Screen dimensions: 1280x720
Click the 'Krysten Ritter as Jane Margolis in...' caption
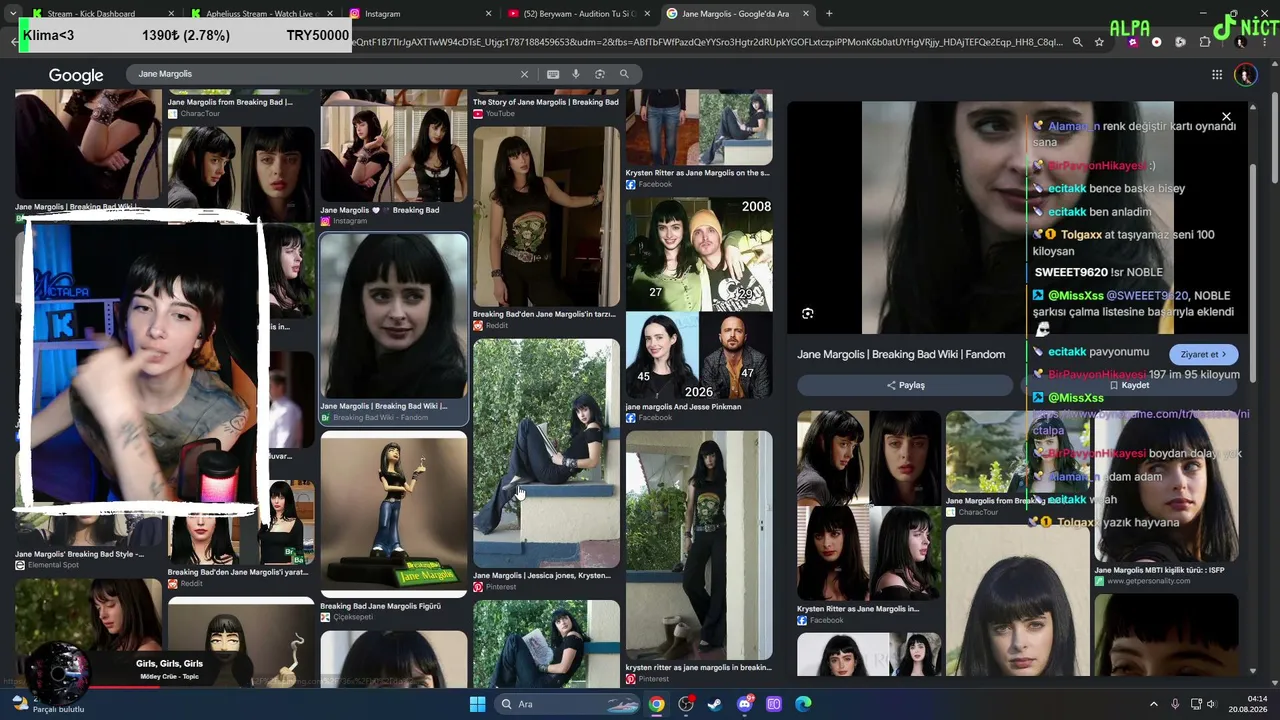point(858,608)
